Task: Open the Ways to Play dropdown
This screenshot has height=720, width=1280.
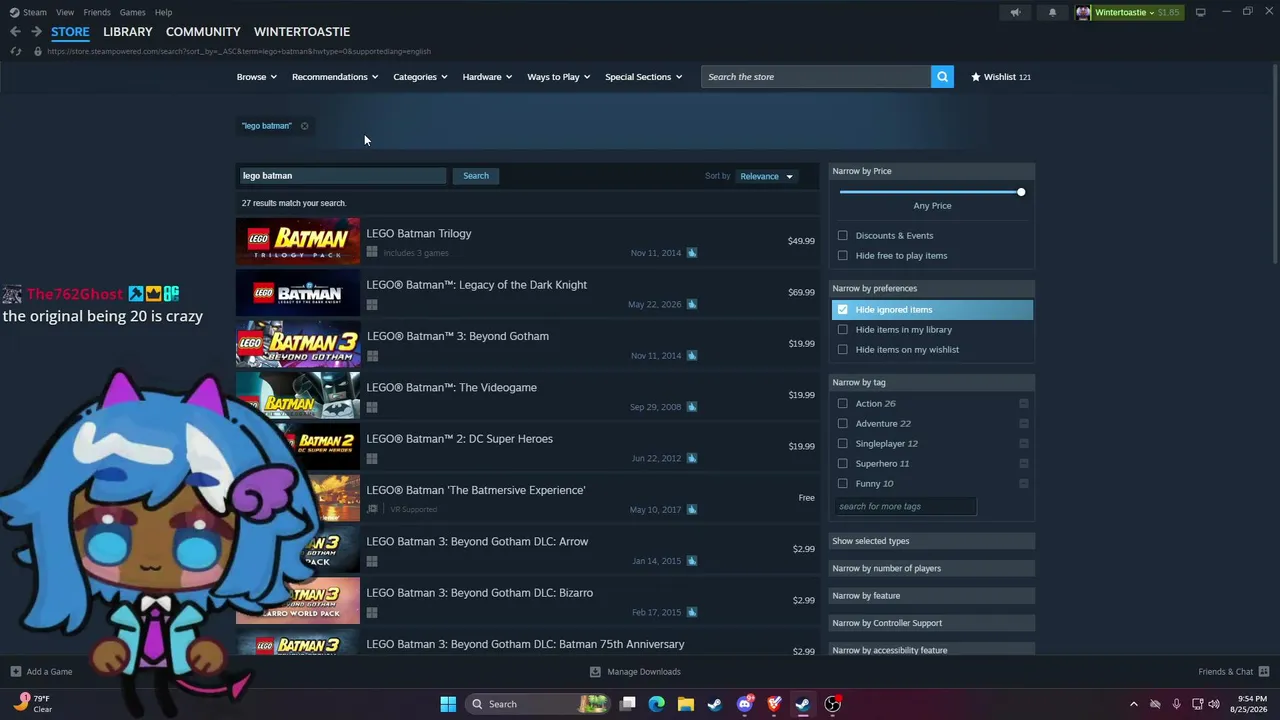Action: (559, 77)
